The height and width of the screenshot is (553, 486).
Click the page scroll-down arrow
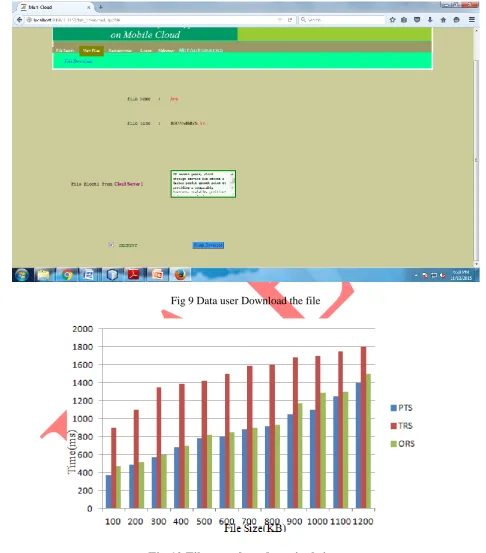point(476,264)
